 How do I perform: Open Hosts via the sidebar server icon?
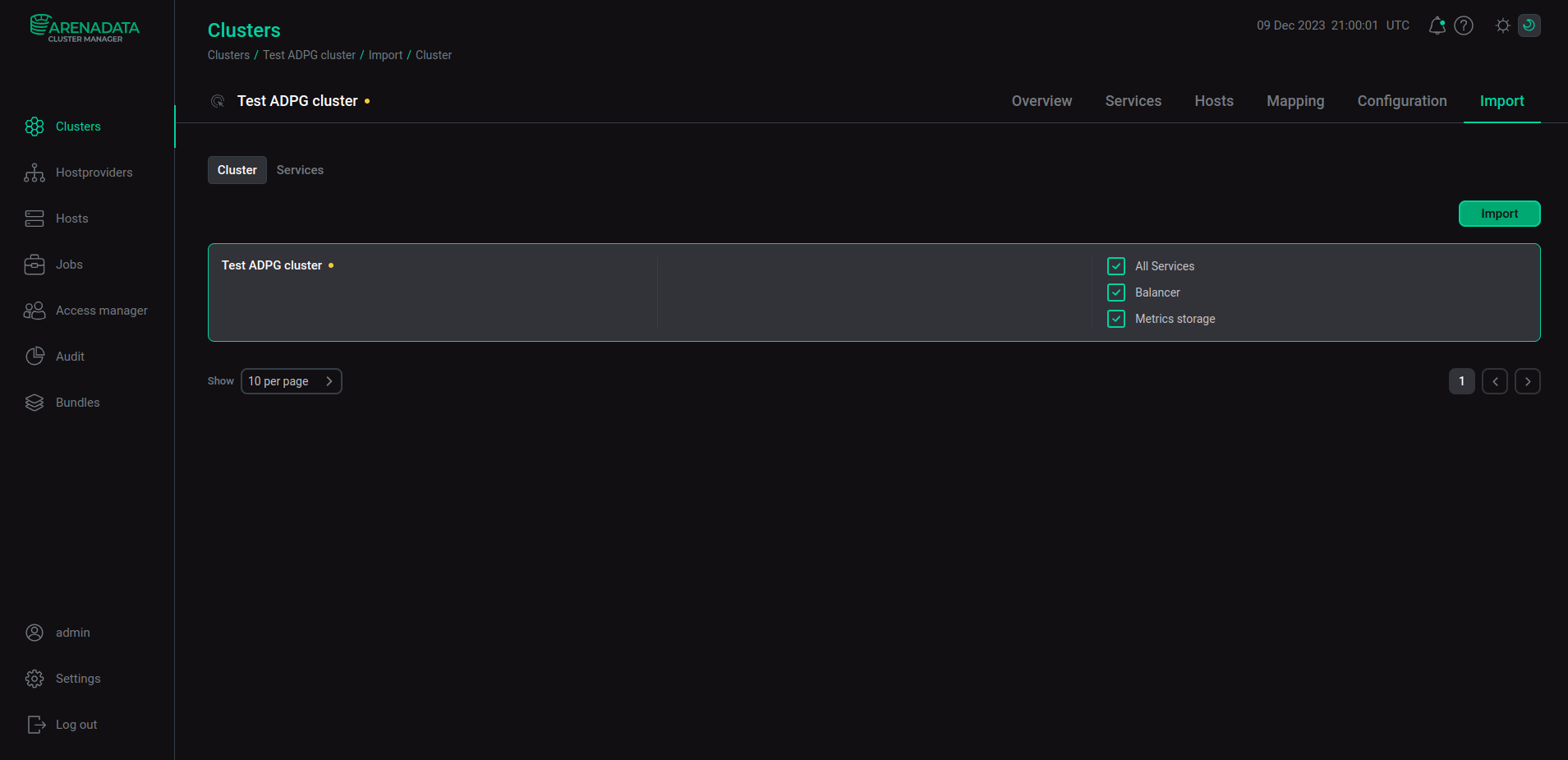click(34, 219)
